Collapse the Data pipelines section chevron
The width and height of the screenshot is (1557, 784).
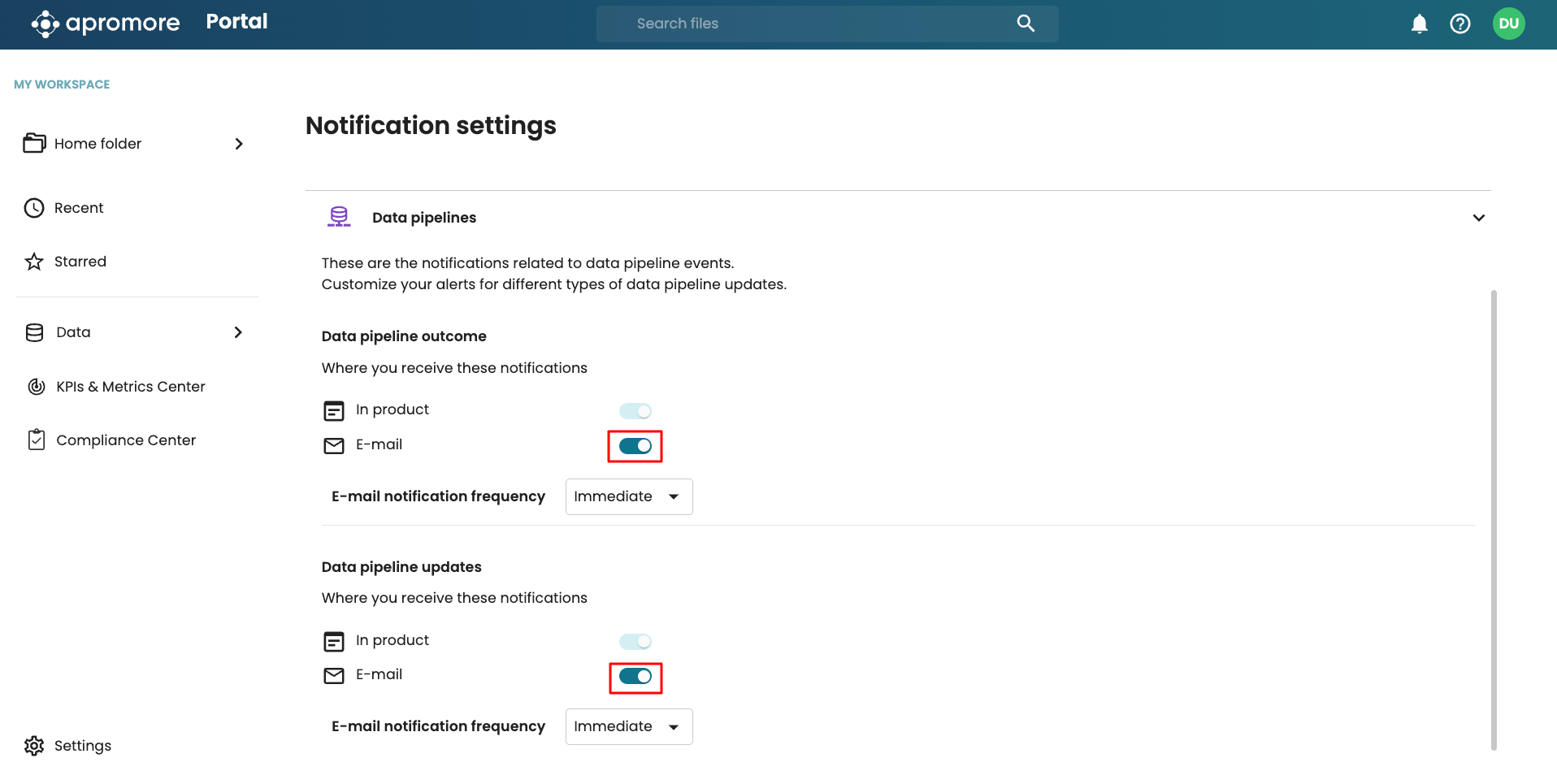[1478, 218]
